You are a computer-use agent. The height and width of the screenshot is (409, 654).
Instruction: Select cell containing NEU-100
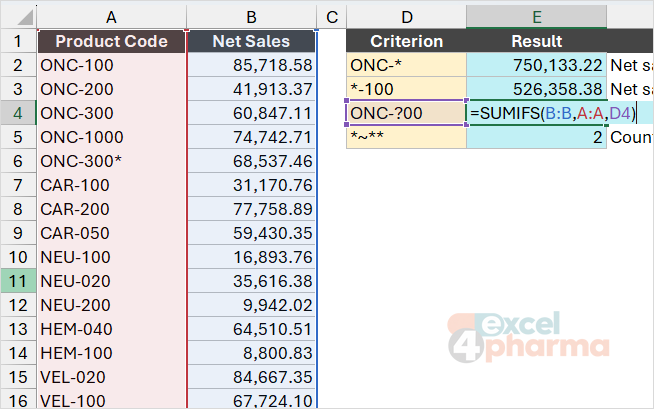click(x=111, y=257)
